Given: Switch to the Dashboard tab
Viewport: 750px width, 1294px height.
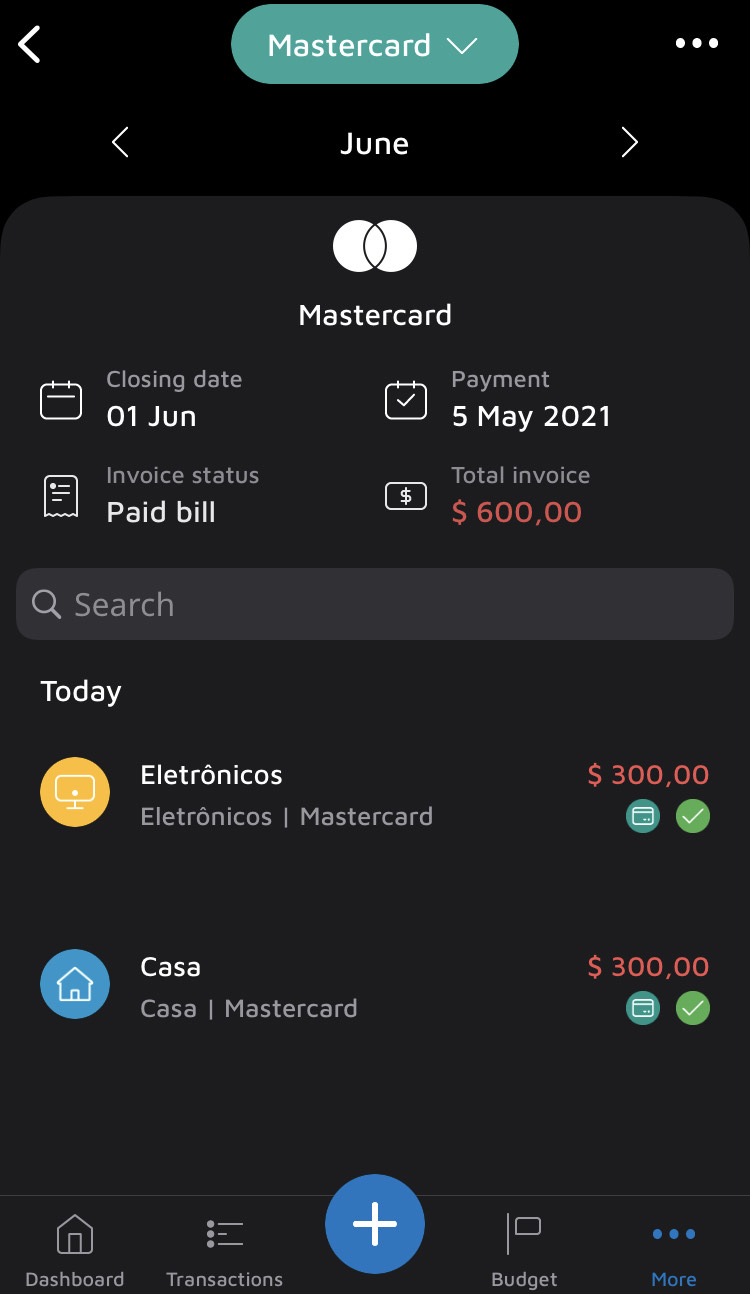Looking at the screenshot, I should 75,1250.
